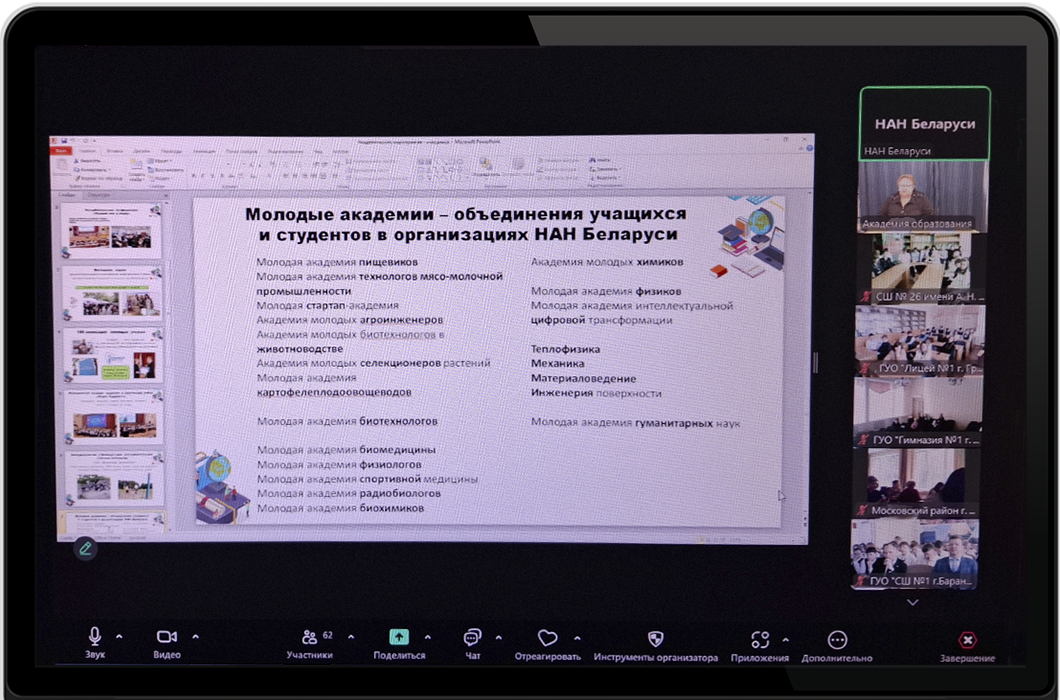Viewport: 1060px width, 700px height.
Task: Click the line "Молодая академия физиологов"
Action: tap(339, 465)
